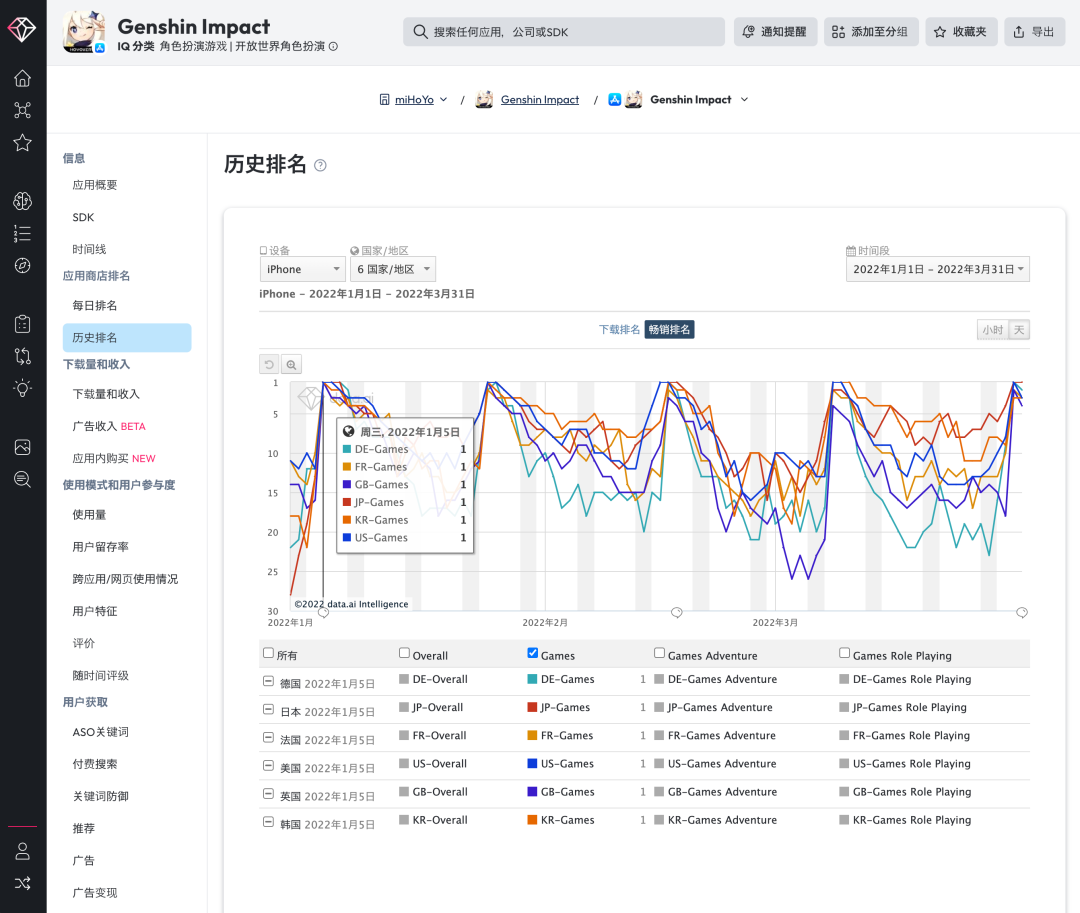Click inside the app search input field

tap(563, 31)
